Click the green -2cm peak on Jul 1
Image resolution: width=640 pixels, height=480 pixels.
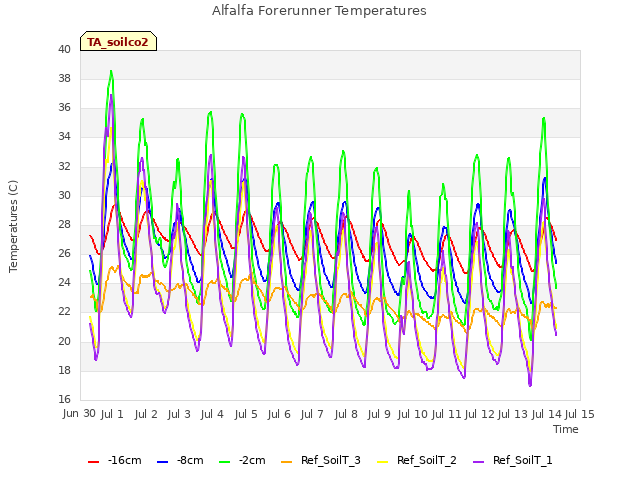pos(111,71)
